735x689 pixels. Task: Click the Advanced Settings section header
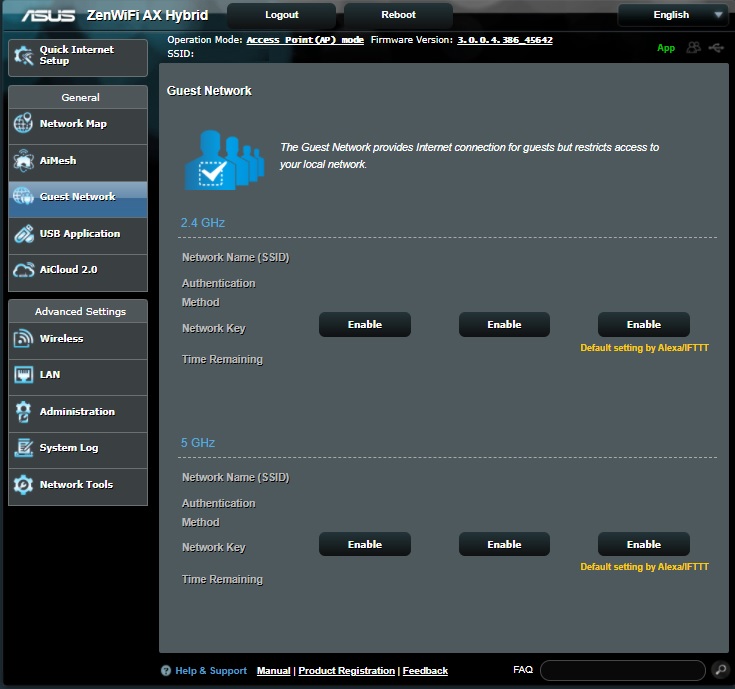pos(78,311)
